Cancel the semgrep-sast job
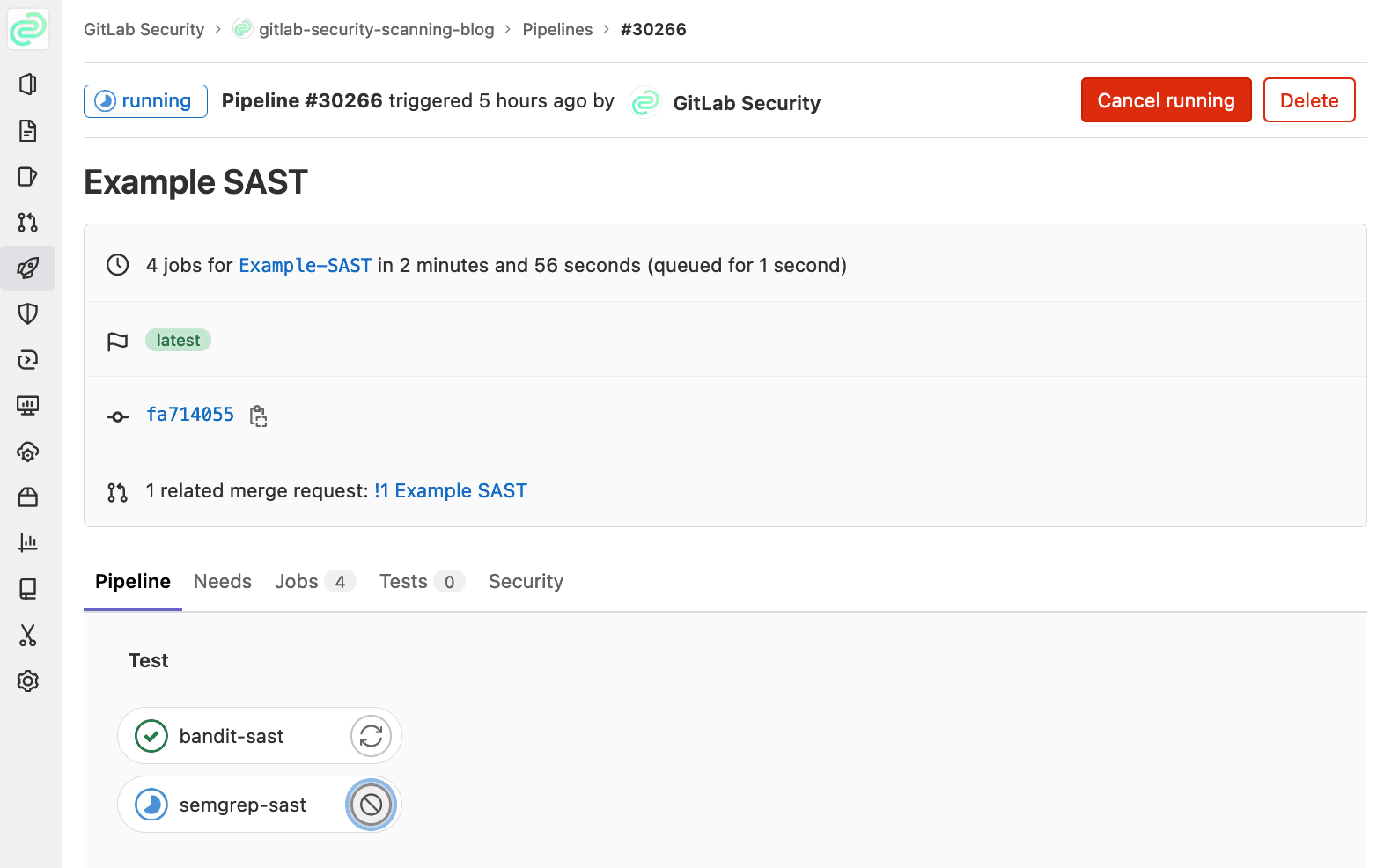Screen dimensions: 1384x868 [371, 805]
